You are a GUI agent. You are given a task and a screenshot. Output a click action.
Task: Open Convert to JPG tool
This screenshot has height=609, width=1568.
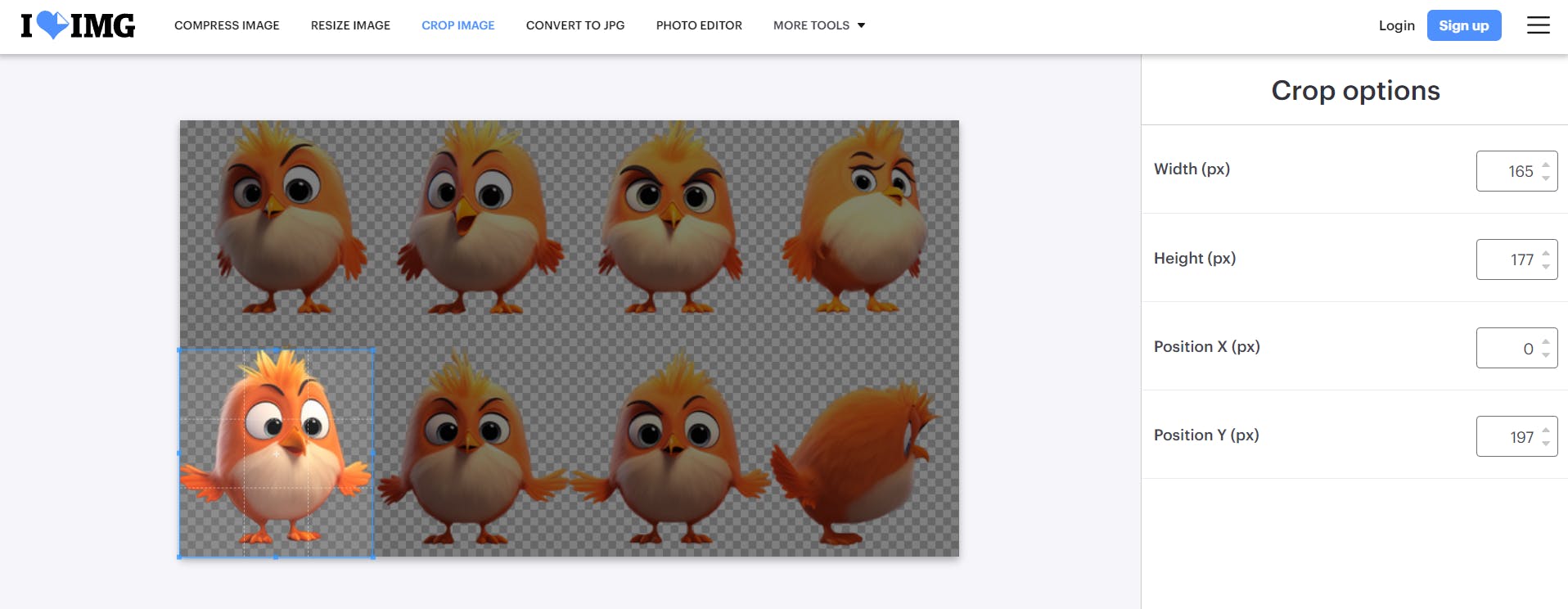pyautogui.click(x=575, y=25)
